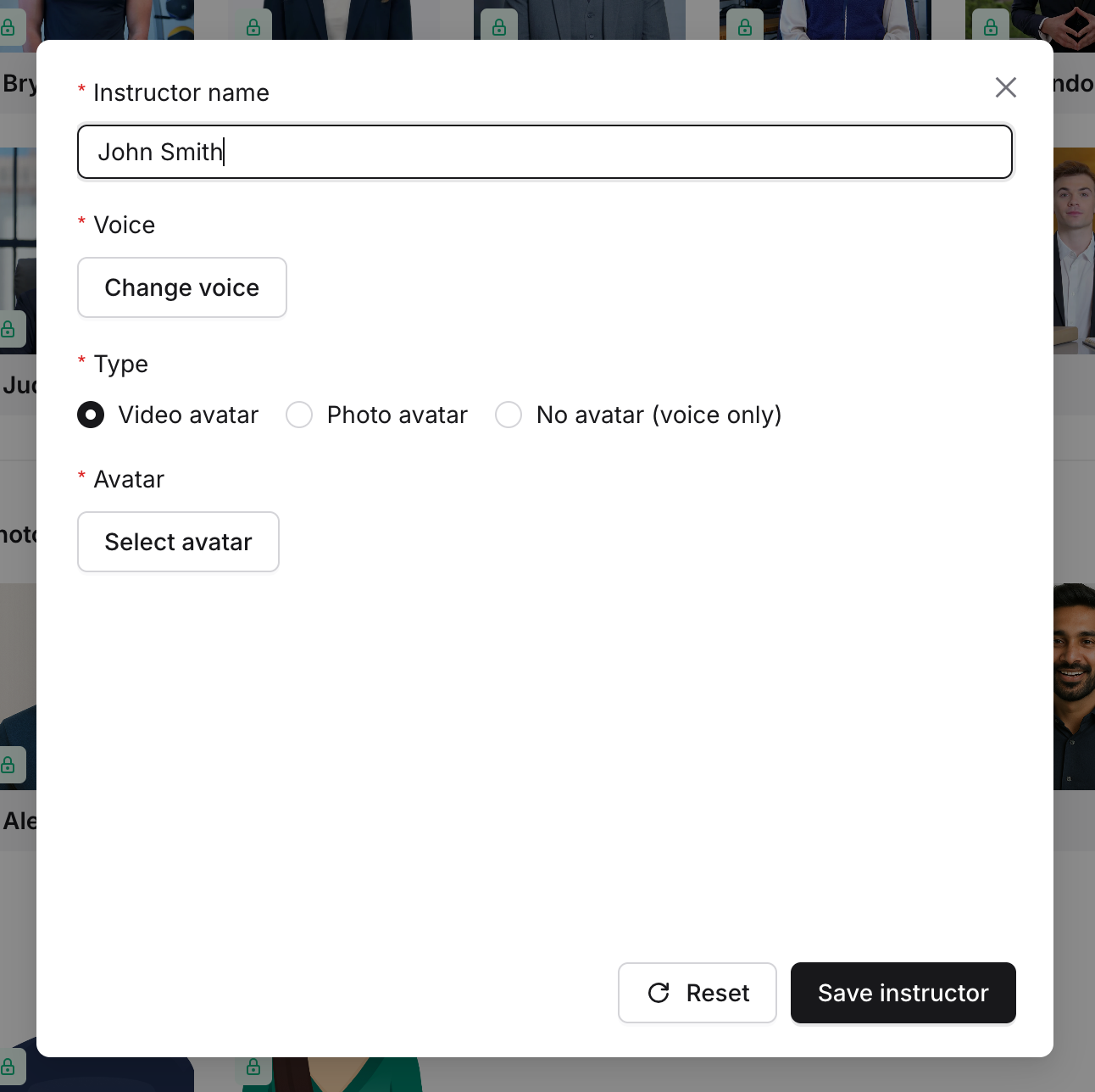Click the lock badge on the top-right avatar
The image size is (1095, 1092).
[x=989, y=26]
